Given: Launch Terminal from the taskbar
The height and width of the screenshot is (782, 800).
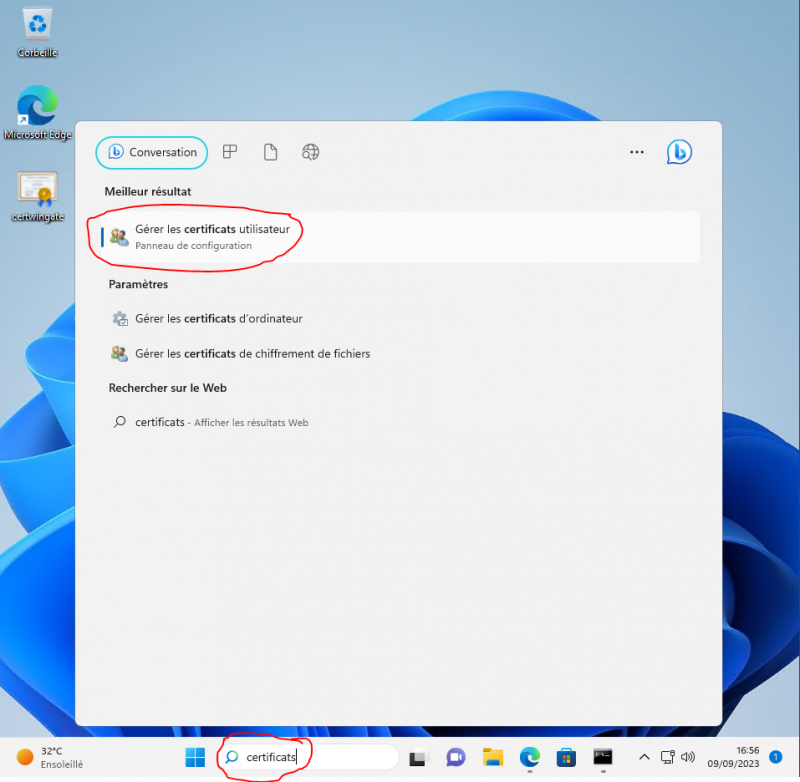Looking at the screenshot, I should pos(602,757).
